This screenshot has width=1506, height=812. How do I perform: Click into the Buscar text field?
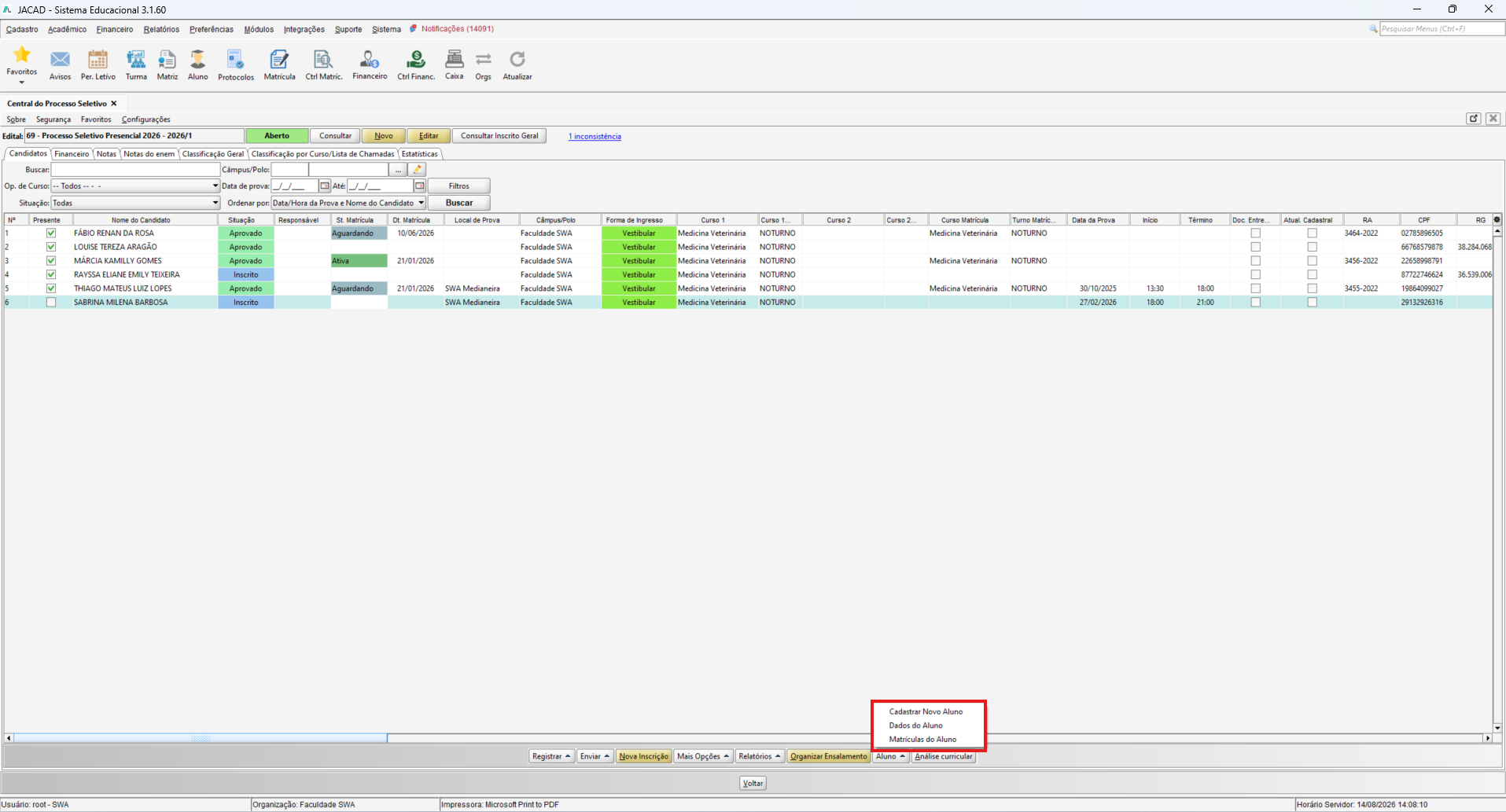(x=135, y=170)
